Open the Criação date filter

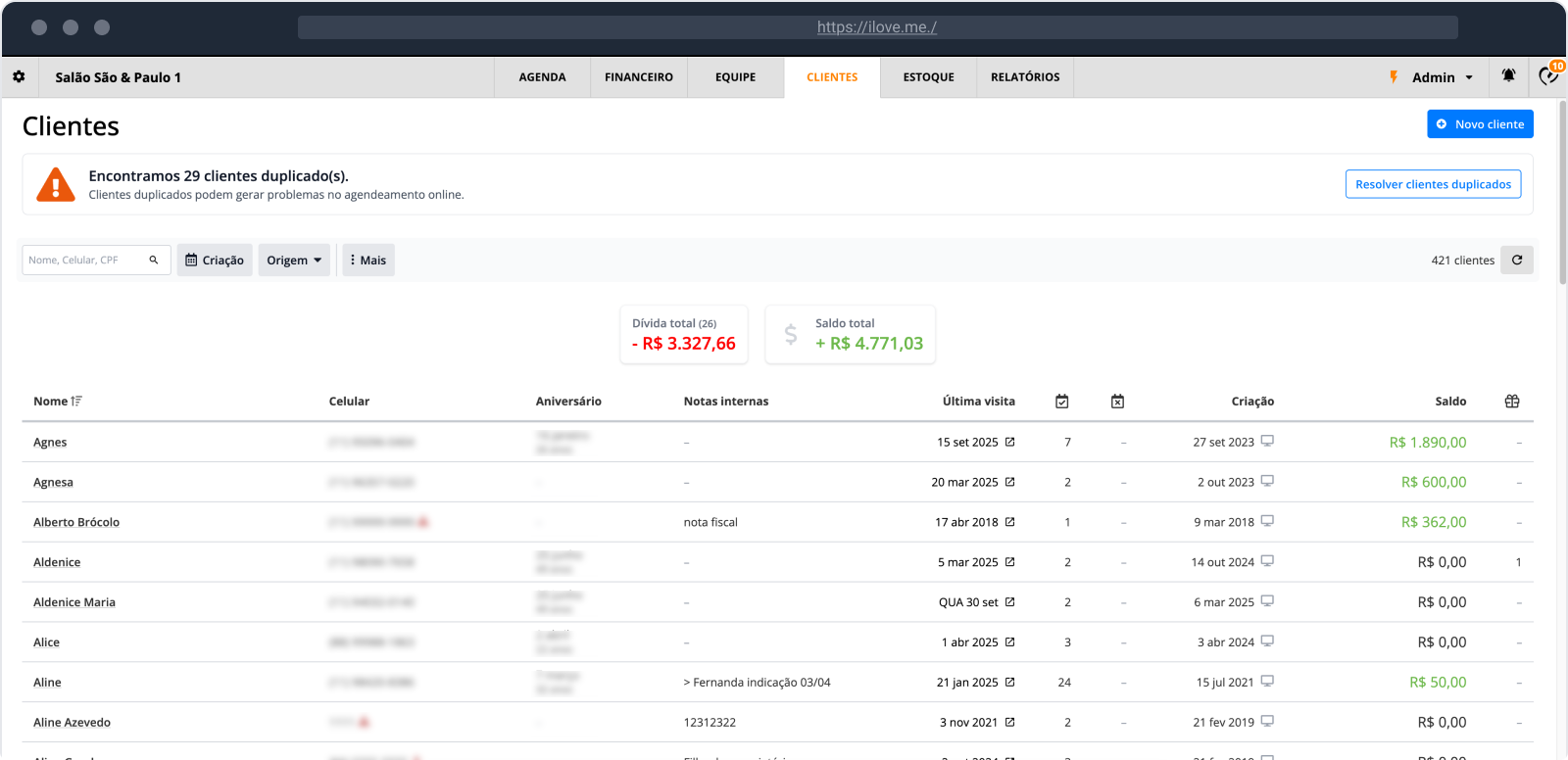[x=215, y=261]
